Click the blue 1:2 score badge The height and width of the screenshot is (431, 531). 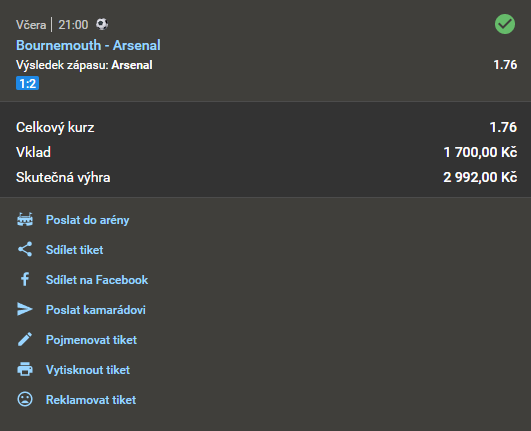[x=27, y=83]
